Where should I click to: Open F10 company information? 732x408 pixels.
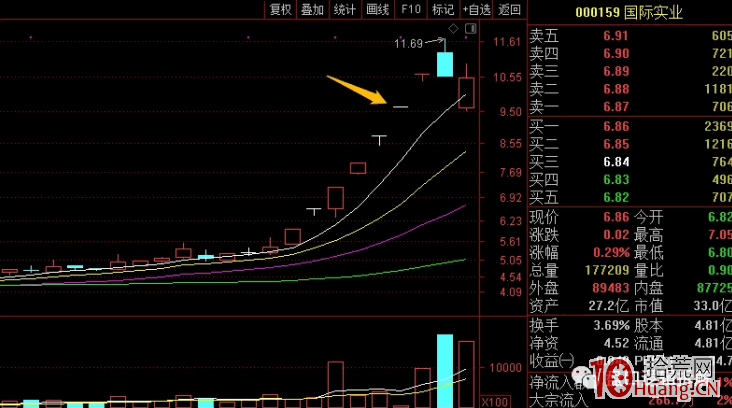point(410,9)
